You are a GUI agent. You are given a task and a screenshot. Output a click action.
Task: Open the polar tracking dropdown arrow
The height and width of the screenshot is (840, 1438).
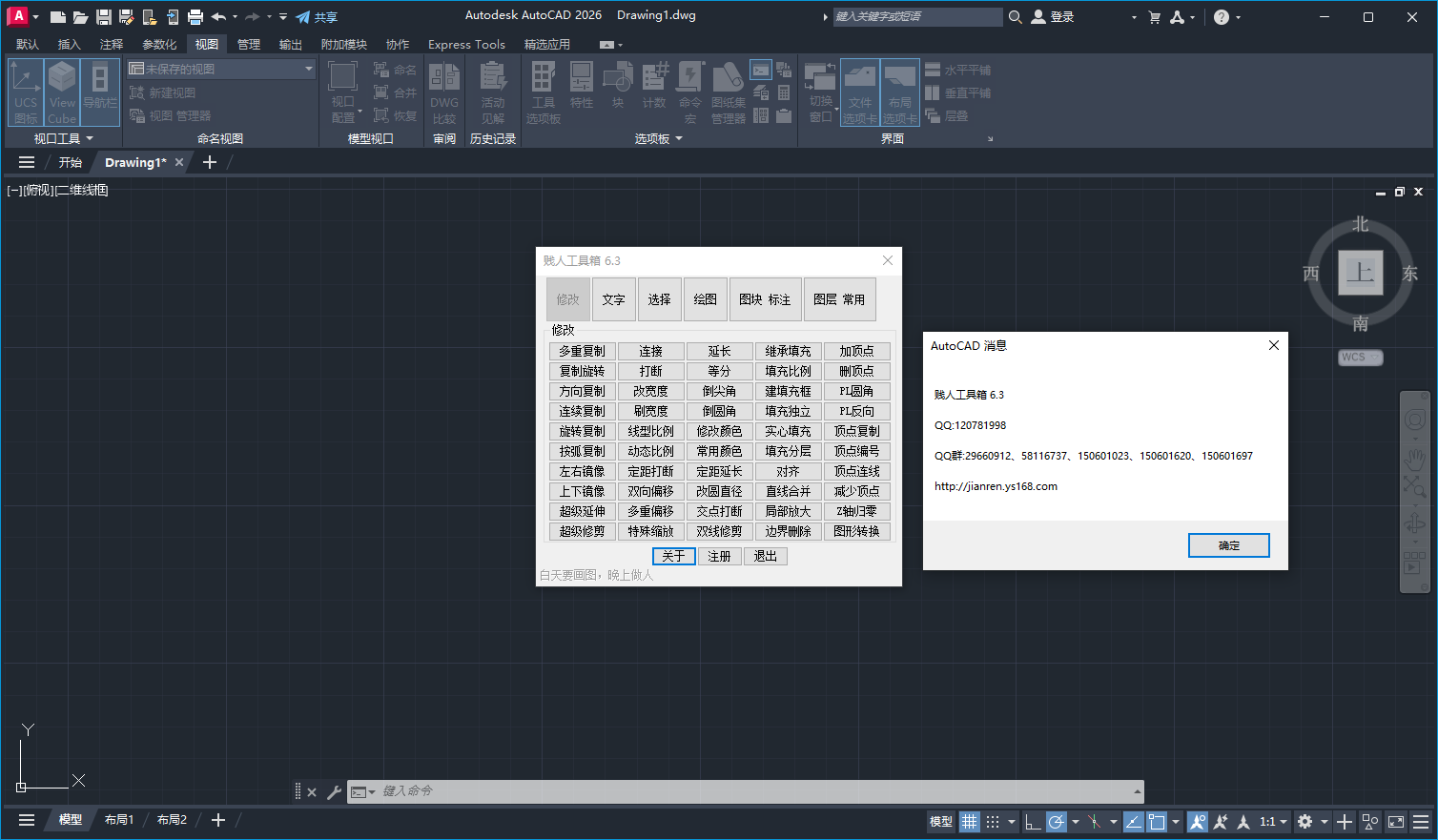click(x=1075, y=821)
